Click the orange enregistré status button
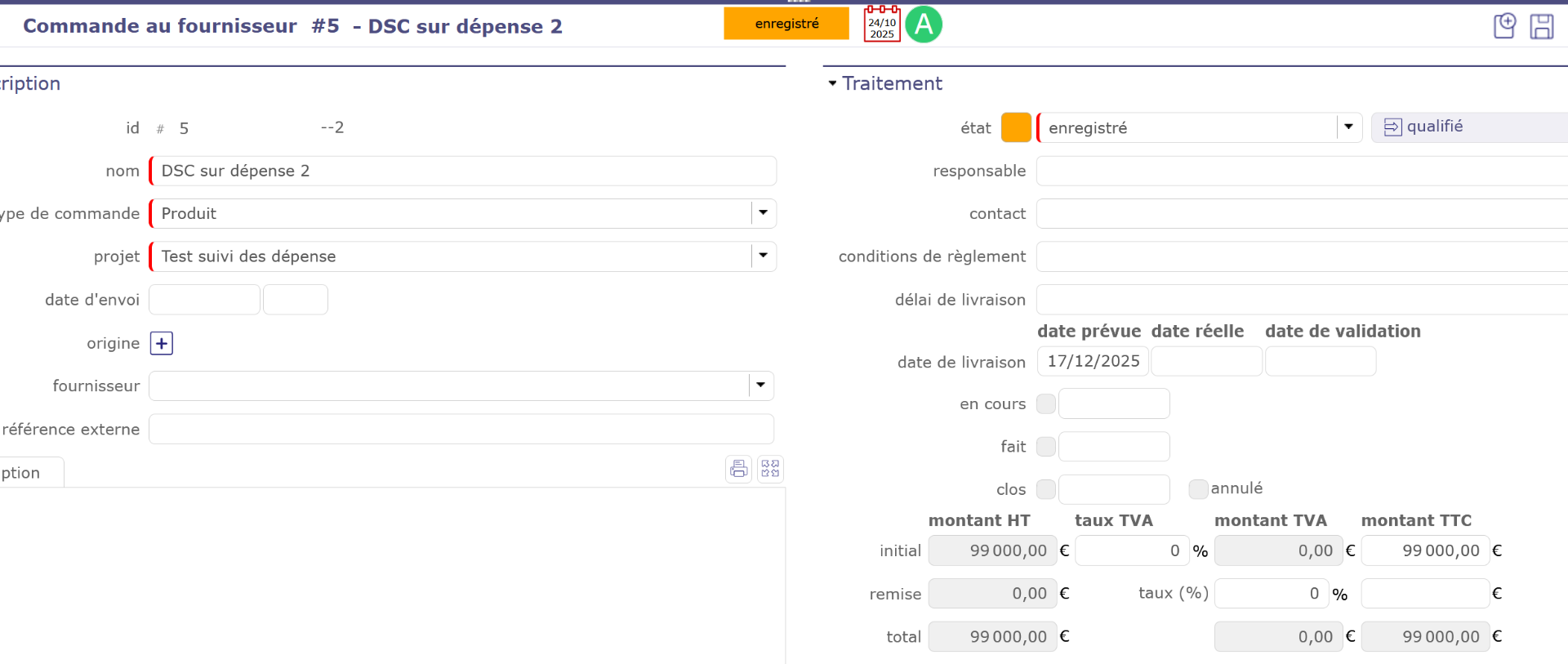 (x=786, y=24)
